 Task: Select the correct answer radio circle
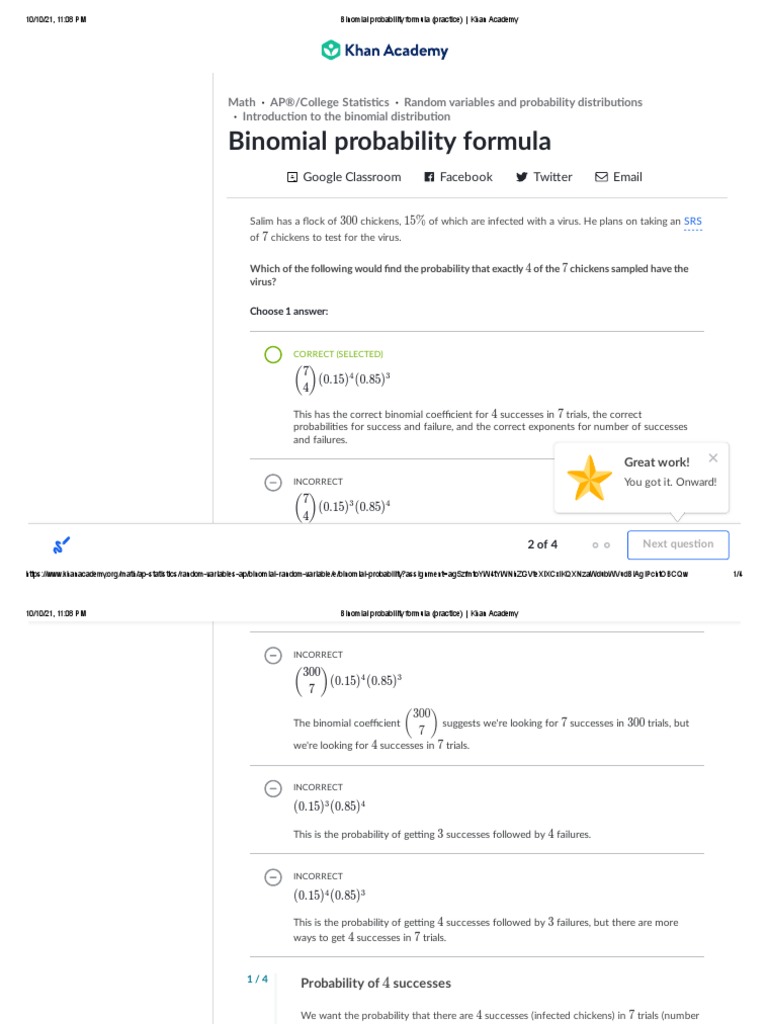[x=273, y=354]
